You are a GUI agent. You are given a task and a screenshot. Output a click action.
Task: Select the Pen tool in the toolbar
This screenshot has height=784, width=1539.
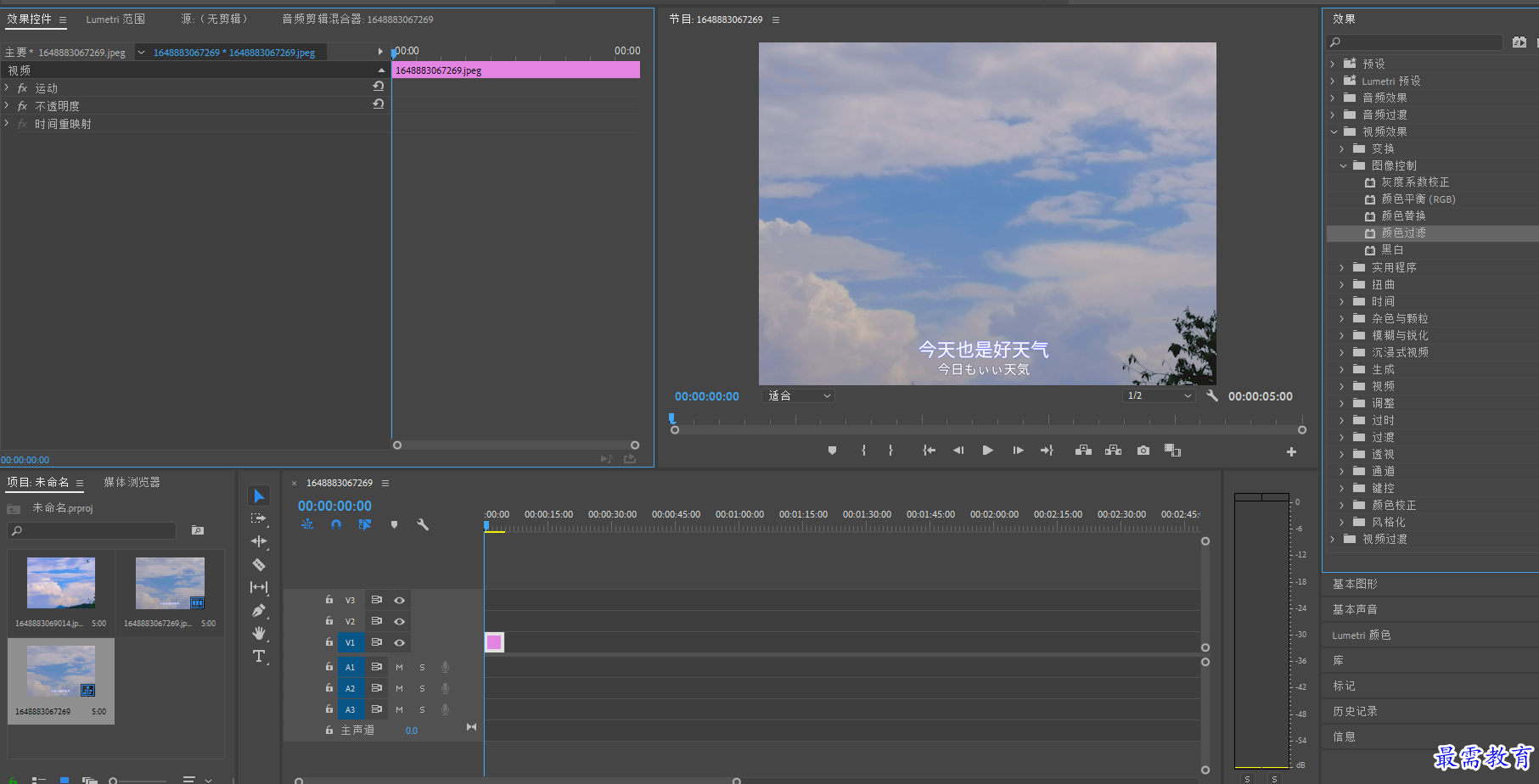[259, 610]
